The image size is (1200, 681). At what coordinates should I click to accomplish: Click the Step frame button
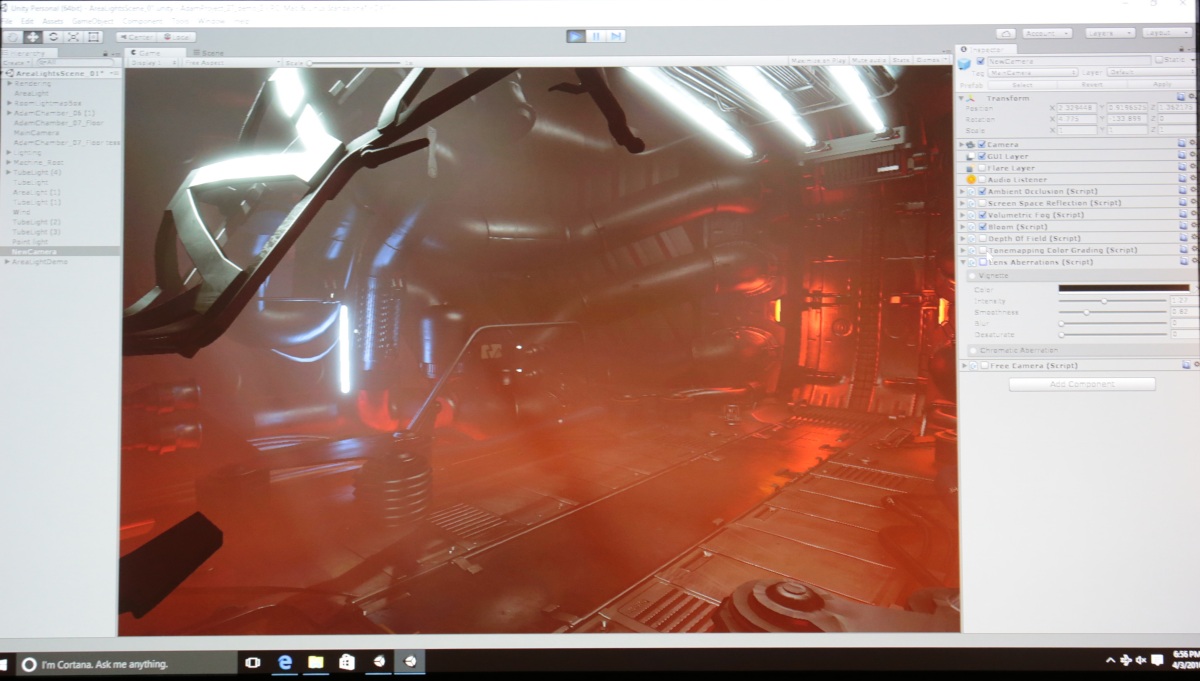616,36
